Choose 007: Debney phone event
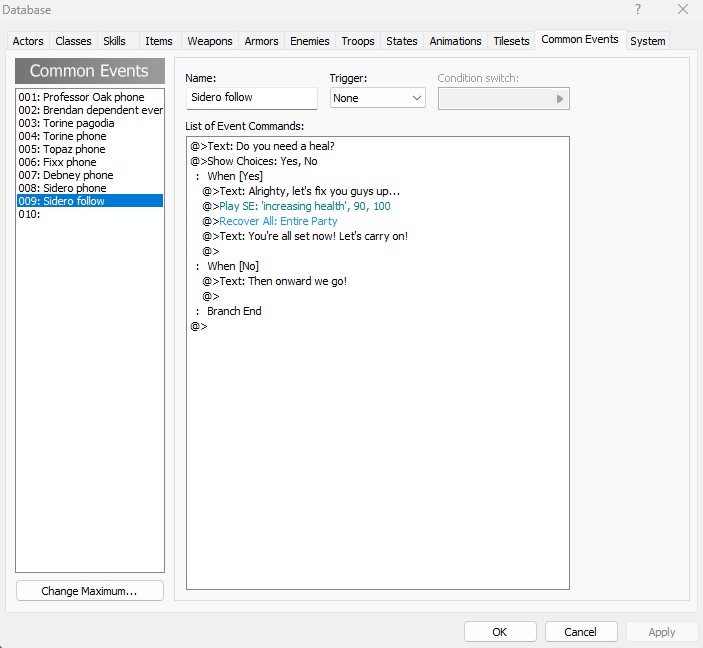 pyautogui.click(x=90, y=175)
